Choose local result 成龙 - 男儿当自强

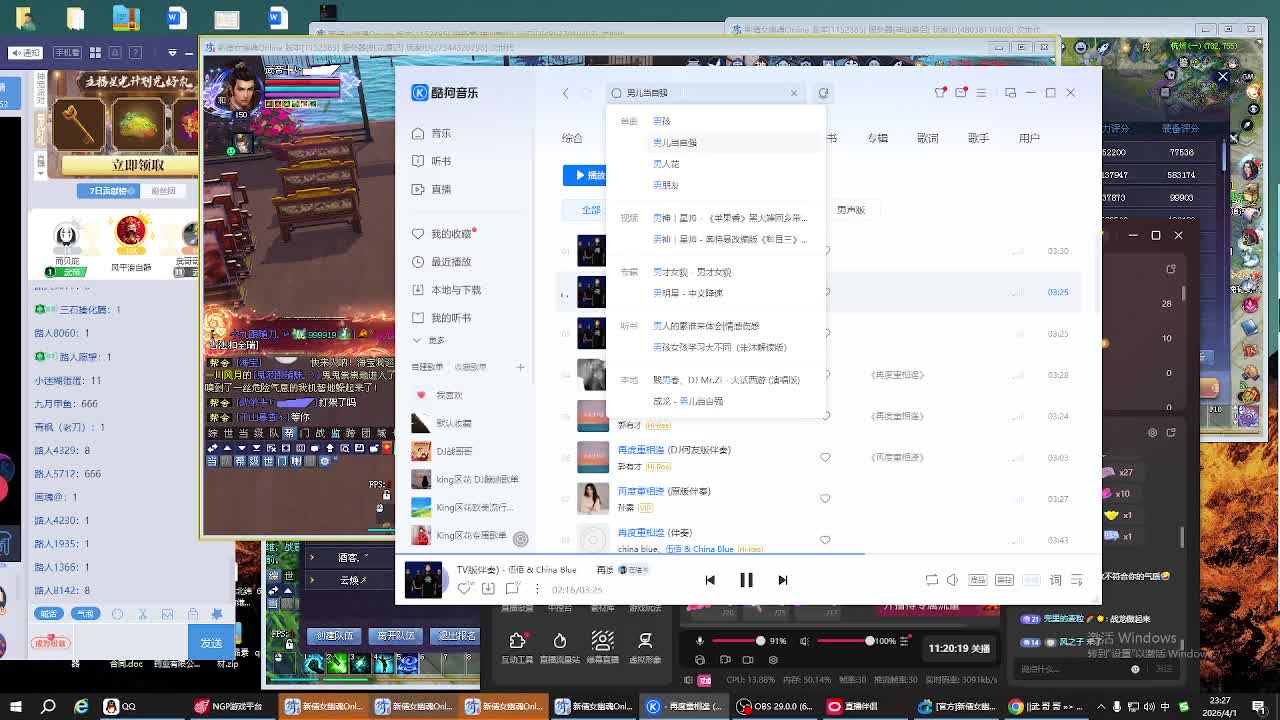pos(688,401)
